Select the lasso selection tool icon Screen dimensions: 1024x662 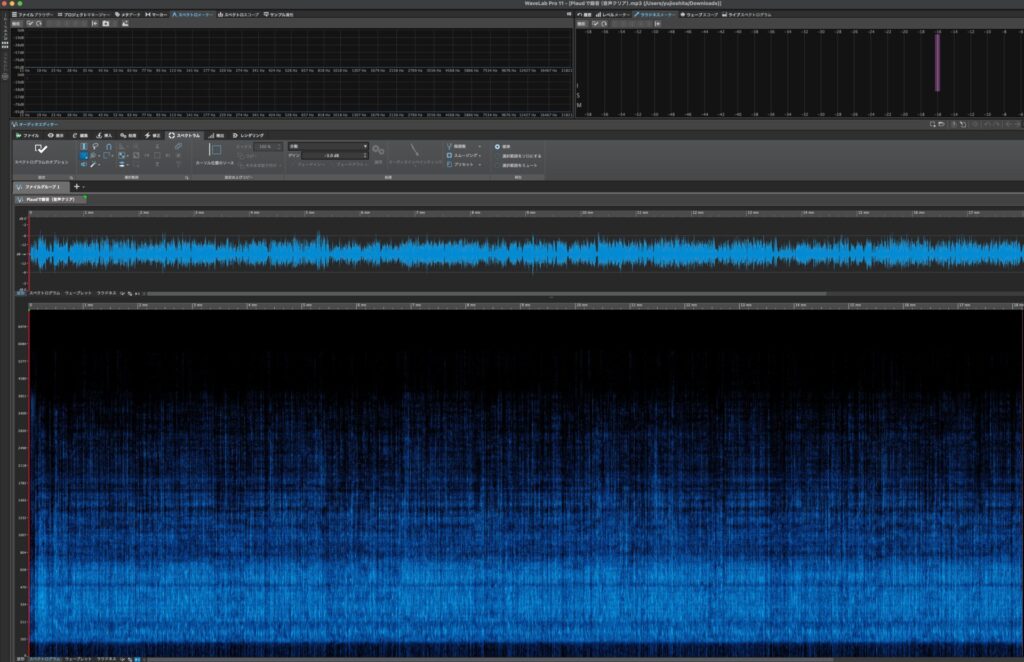pos(95,147)
